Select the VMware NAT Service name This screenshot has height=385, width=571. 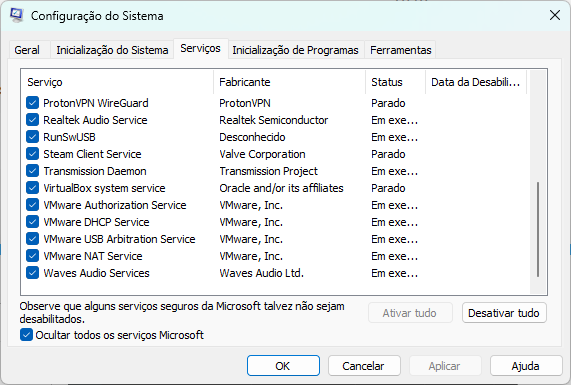pyautogui.click(x=92, y=256)
